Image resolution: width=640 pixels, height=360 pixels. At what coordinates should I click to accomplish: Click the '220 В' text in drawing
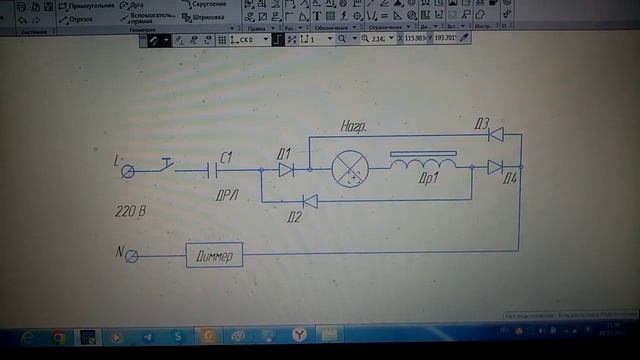(131, 211)
